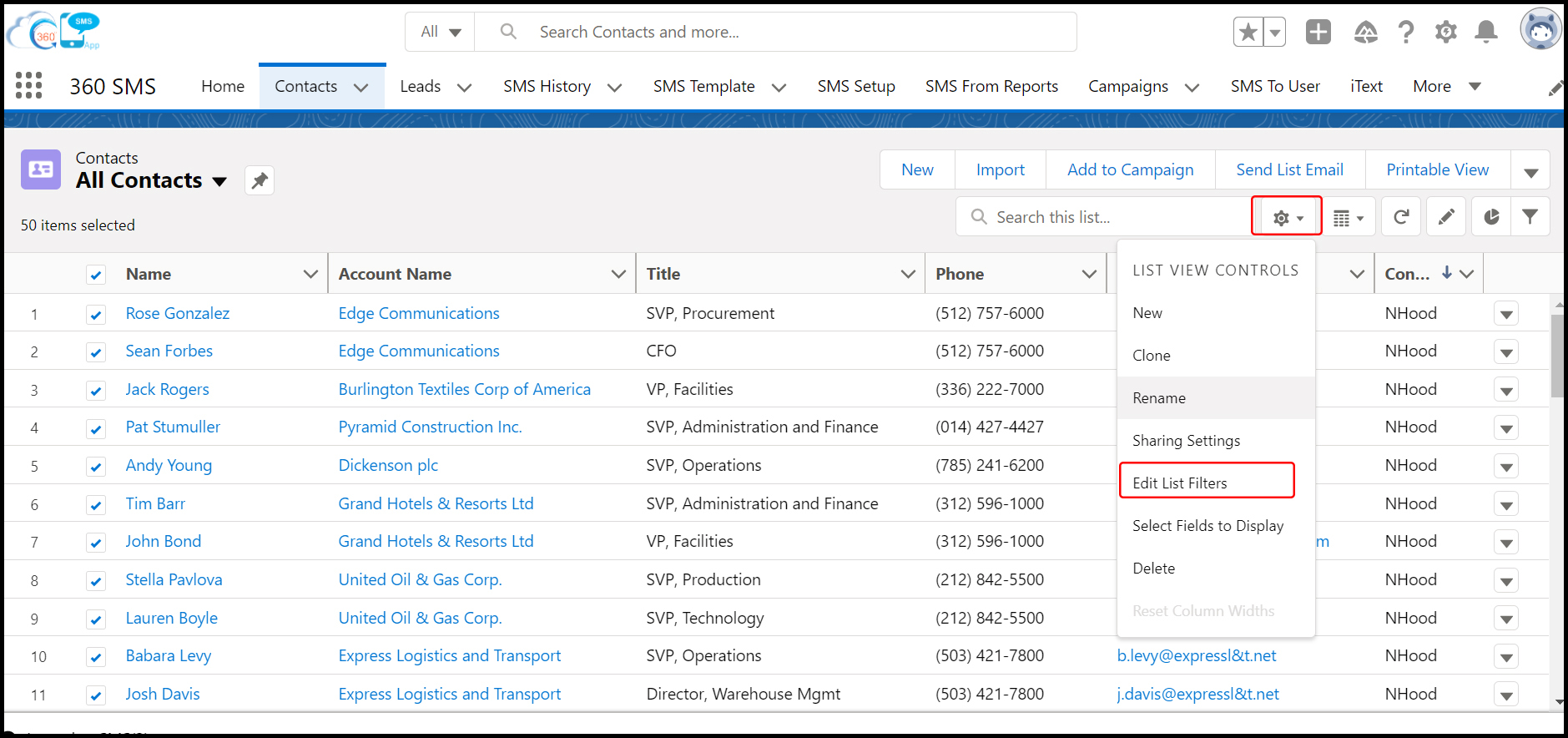Open Printable View
The width and height of the screenshot is (1568, 738).
point(1437,170)
